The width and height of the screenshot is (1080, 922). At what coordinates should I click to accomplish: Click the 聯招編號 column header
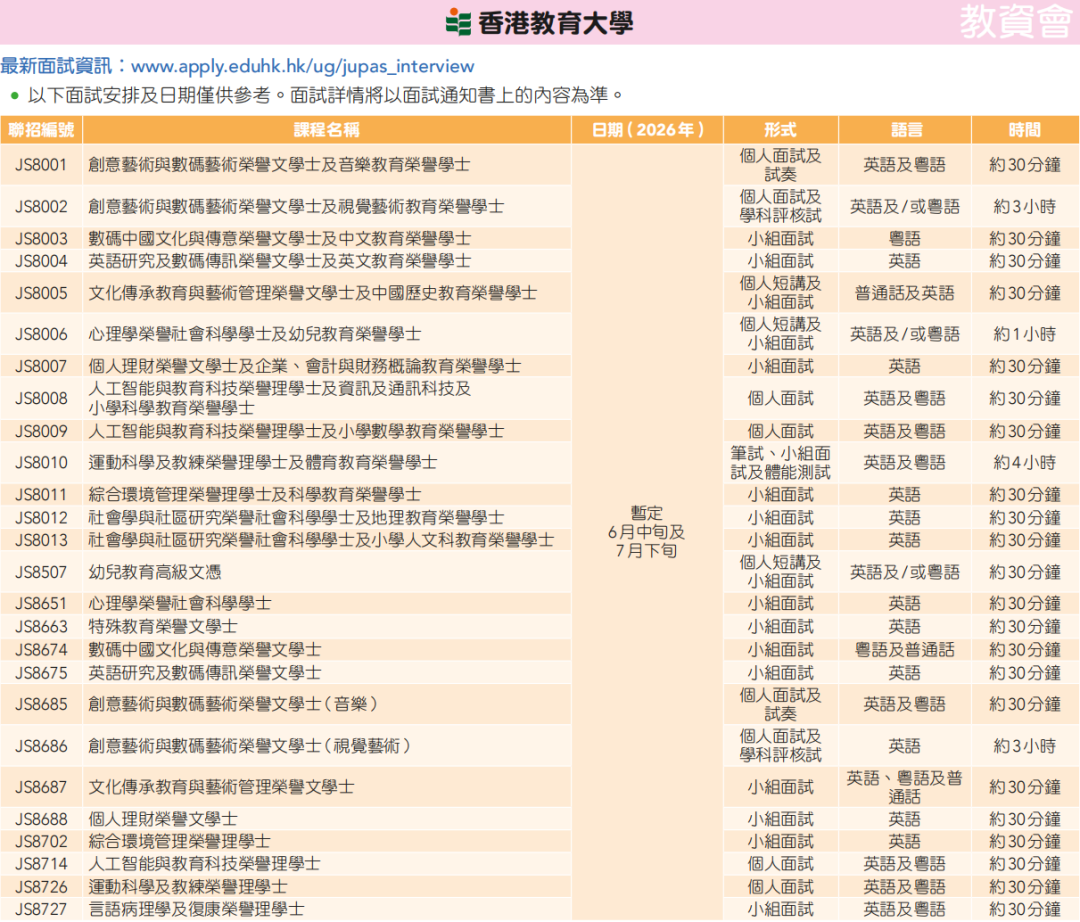(x=39, y=130)
